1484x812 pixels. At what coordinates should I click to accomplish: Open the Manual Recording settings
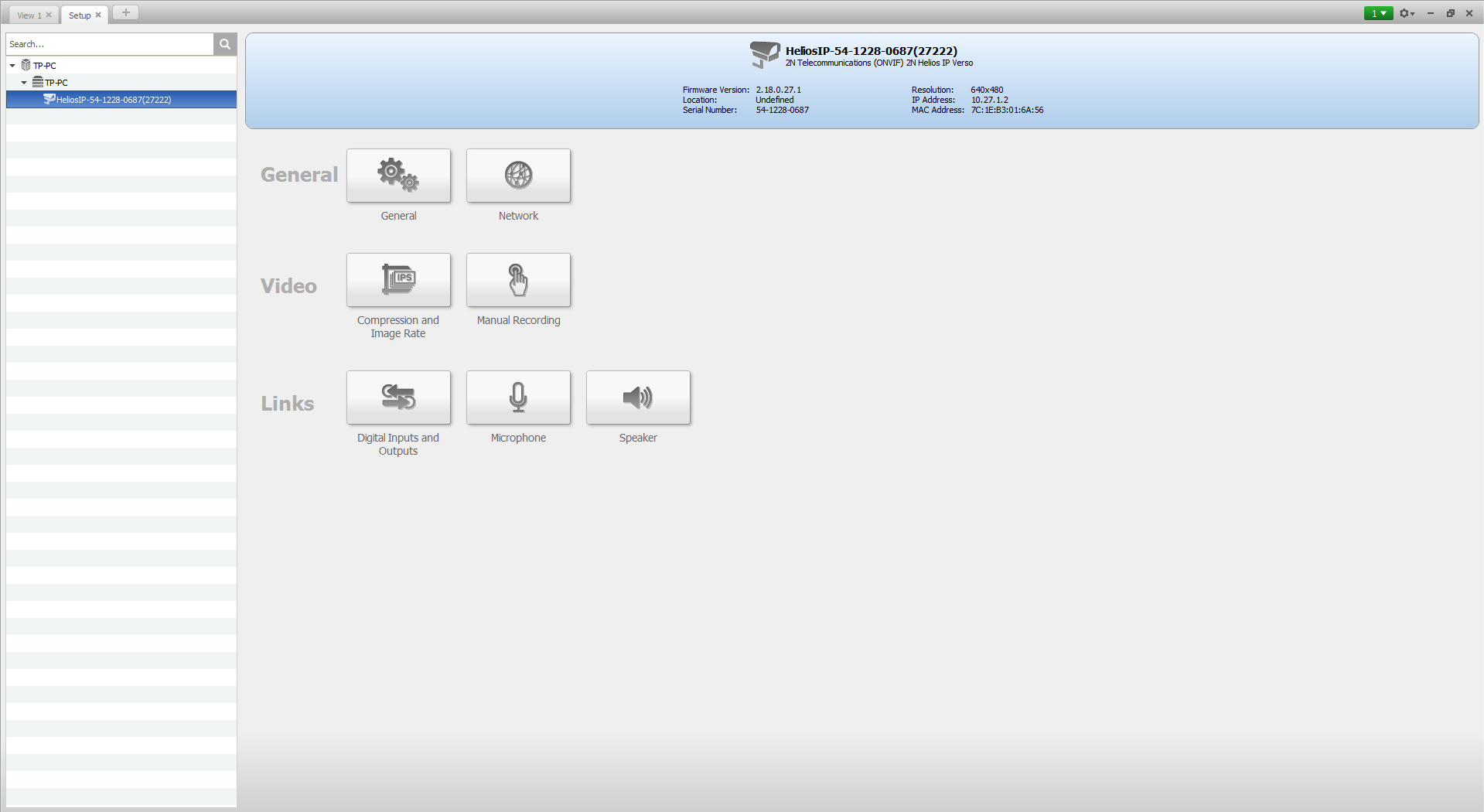[518, 280]
